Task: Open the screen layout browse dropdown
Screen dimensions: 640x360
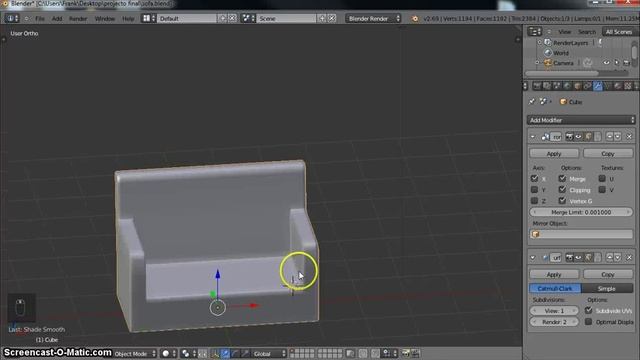Action: tap(149, 18)
